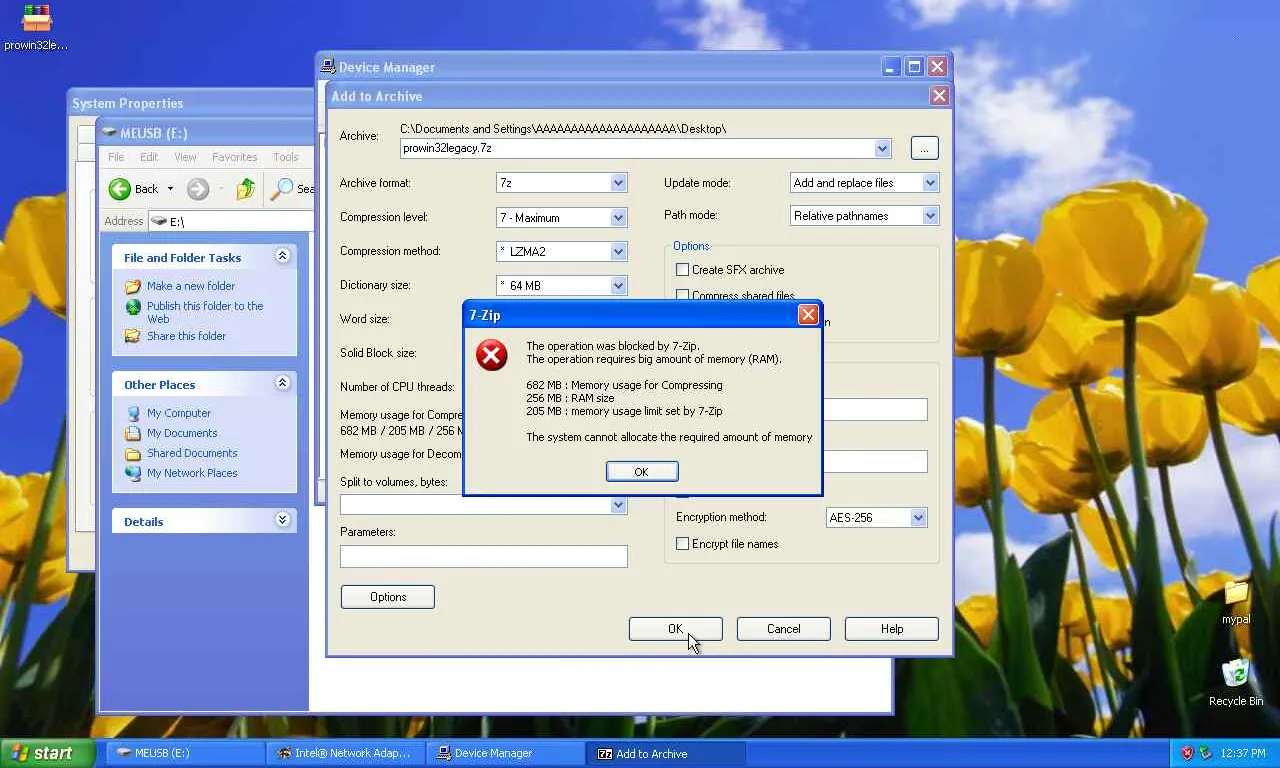Click the Options button in Add to Archive
The height and width of the screenshot is (768, 1280).
[388, 597]
